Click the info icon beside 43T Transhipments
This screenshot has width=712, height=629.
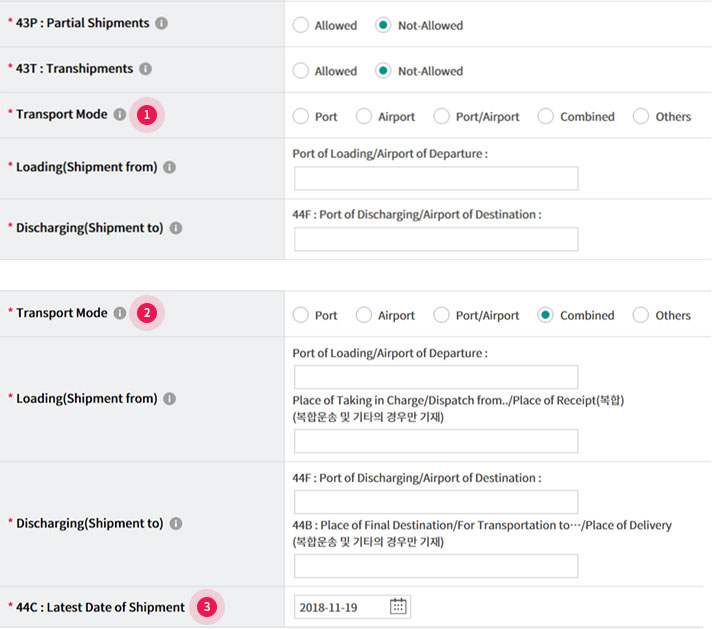click(x=145, y=69)
